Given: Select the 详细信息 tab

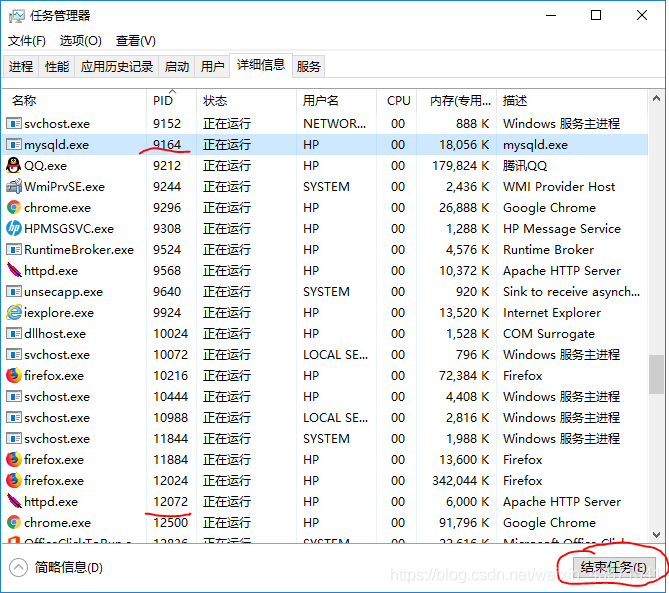Looking at the screenshot, I should click(261, 65).
